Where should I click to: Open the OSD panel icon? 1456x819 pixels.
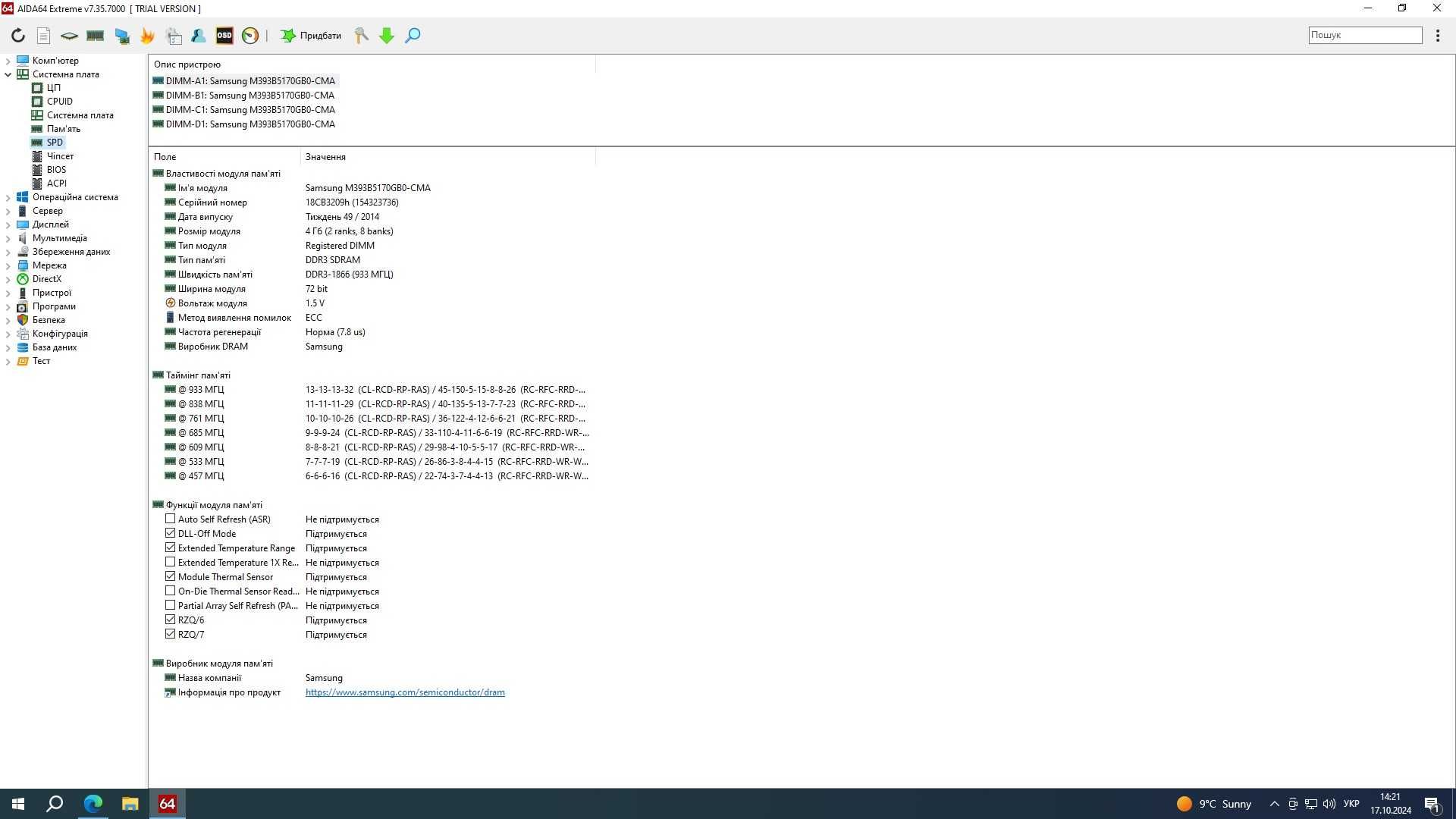[224, 36]
